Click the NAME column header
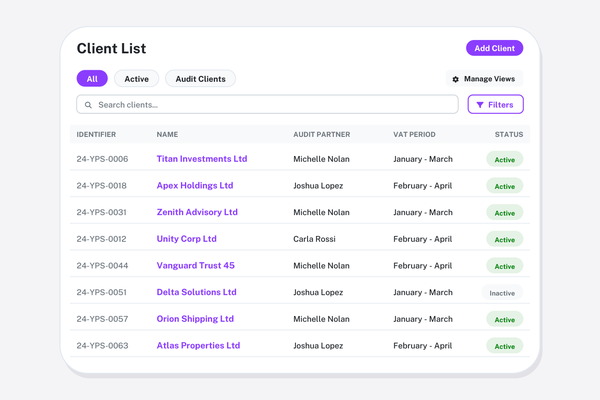The width and height of the screenshot is (600, 400). tap(167, 134)
